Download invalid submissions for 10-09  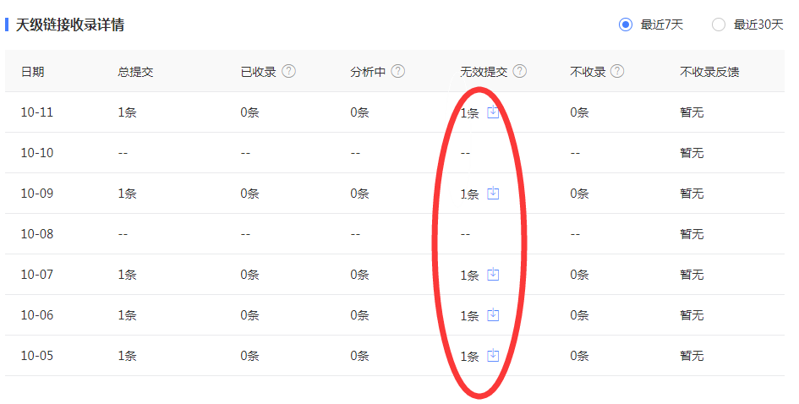point(493,193)
